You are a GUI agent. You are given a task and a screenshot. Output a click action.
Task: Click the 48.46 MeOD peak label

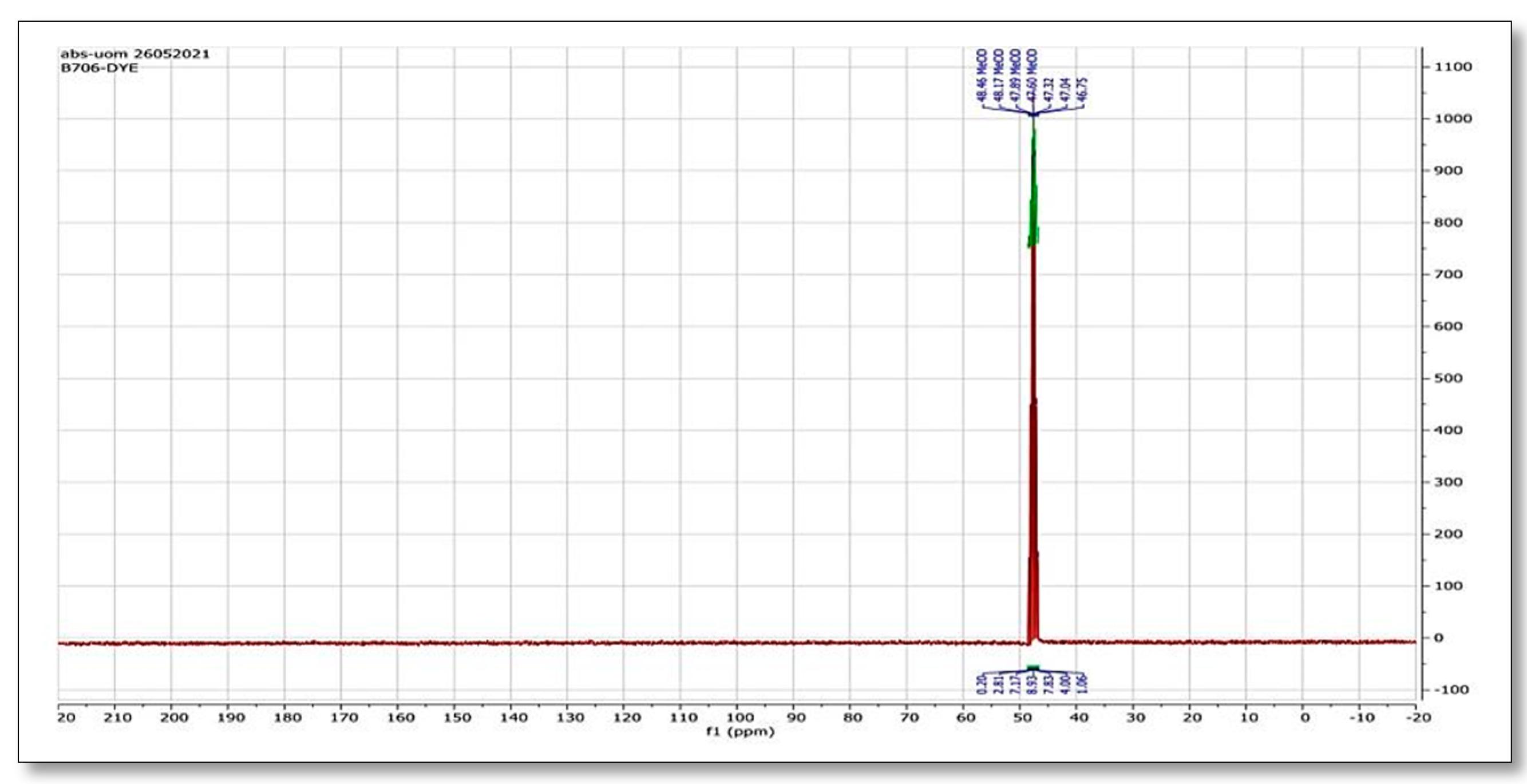click(983, 76)
